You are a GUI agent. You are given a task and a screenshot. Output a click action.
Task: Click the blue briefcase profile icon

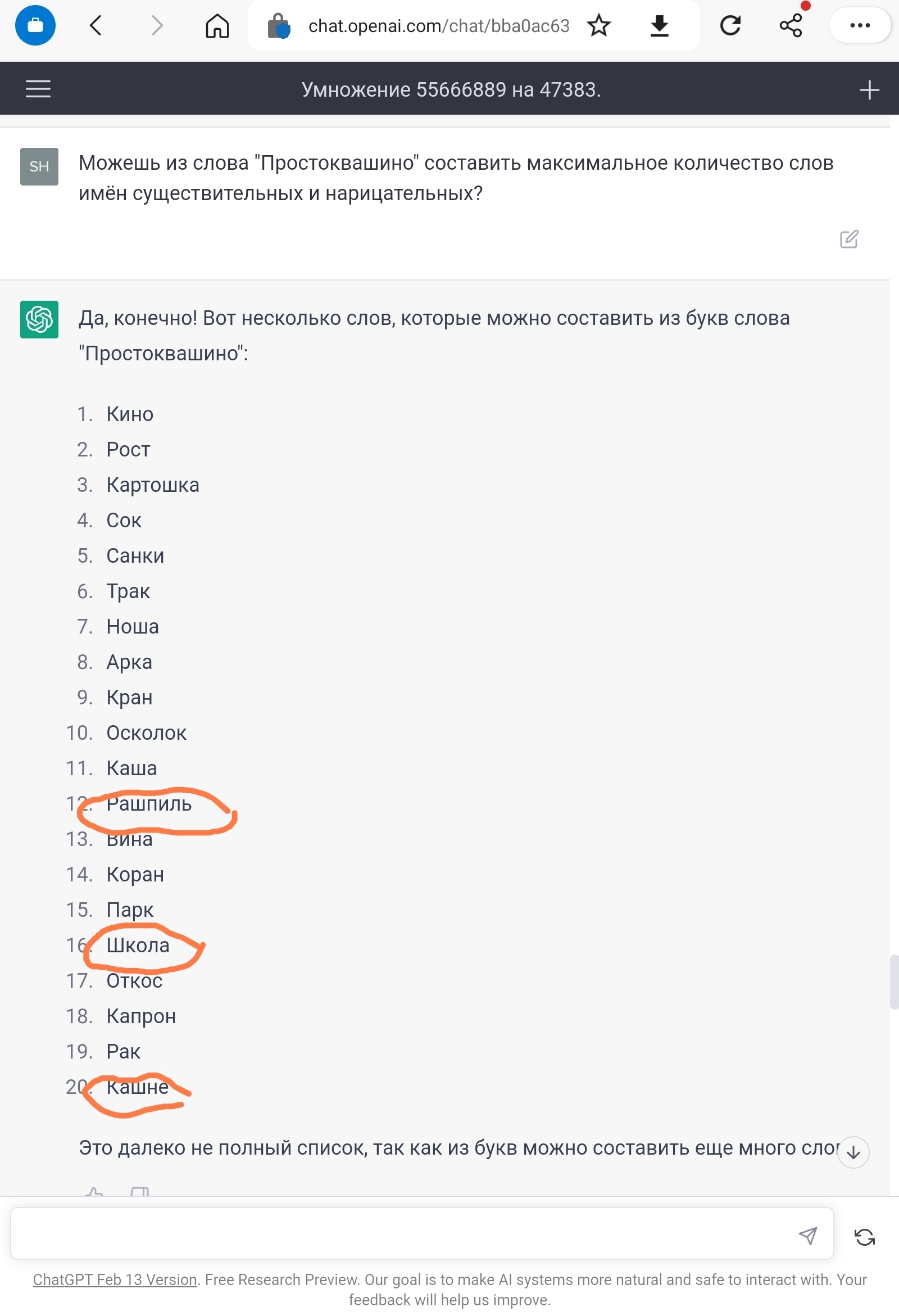click(35, 25)
